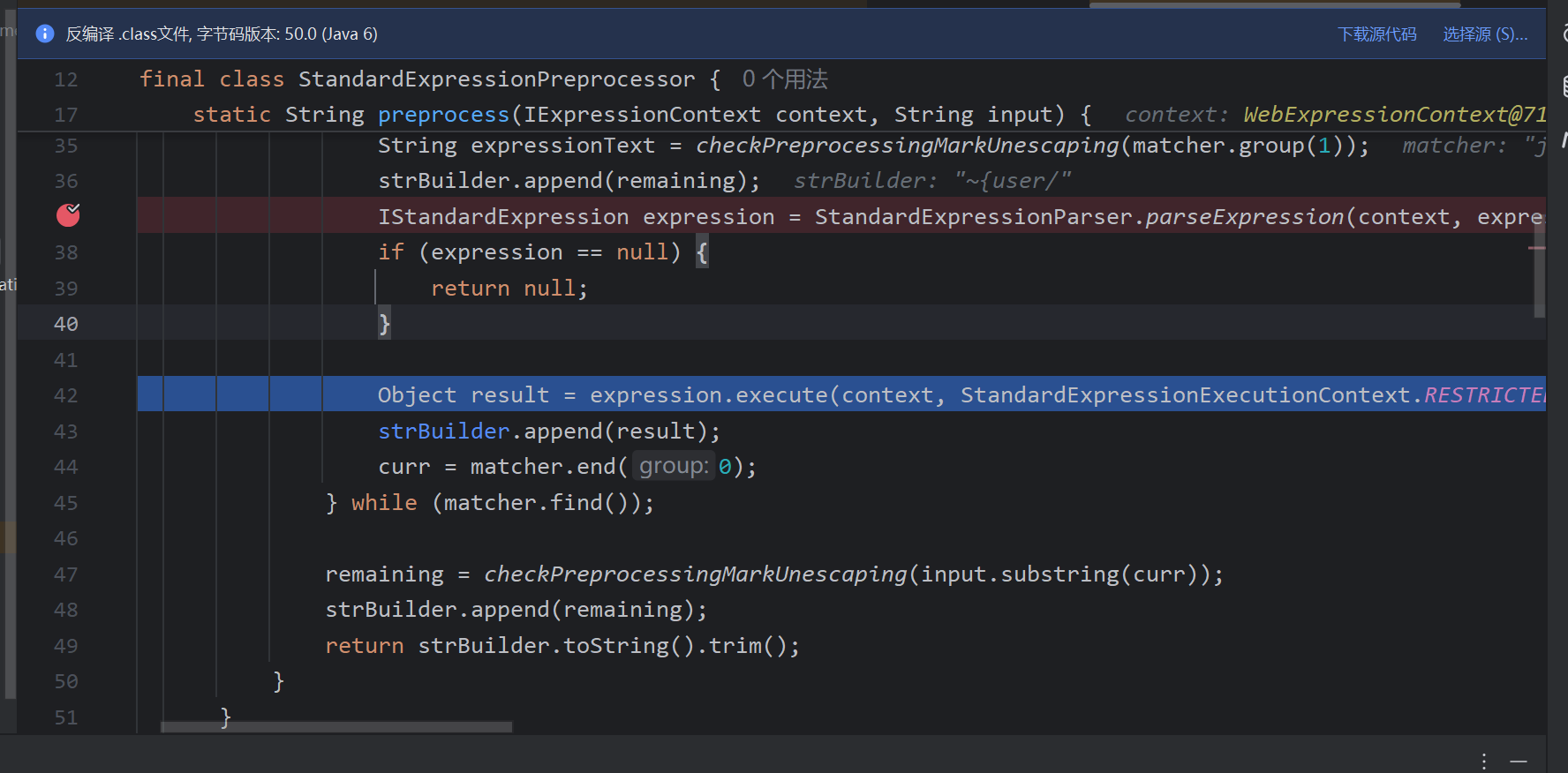This screenshot has height=773, width=1568.
Task: Click 'input.substring(curr)' on line 47
Action: click(x=1059, y=574)
